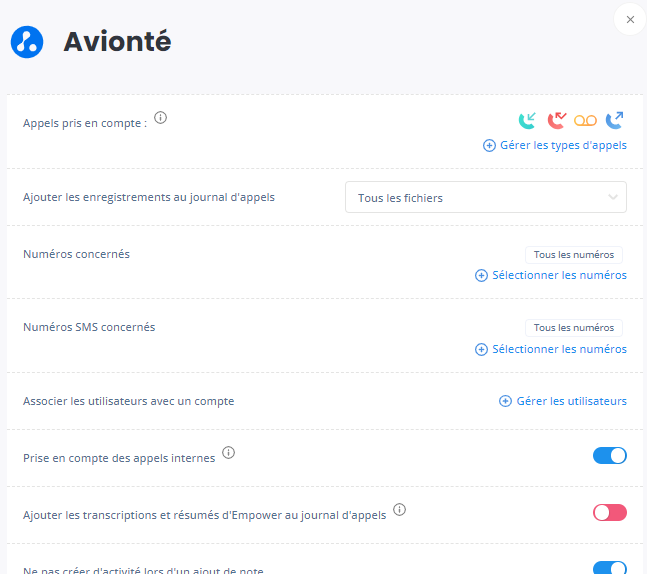
Task: Click the Avionté logo icon
Action: point(27,42)
